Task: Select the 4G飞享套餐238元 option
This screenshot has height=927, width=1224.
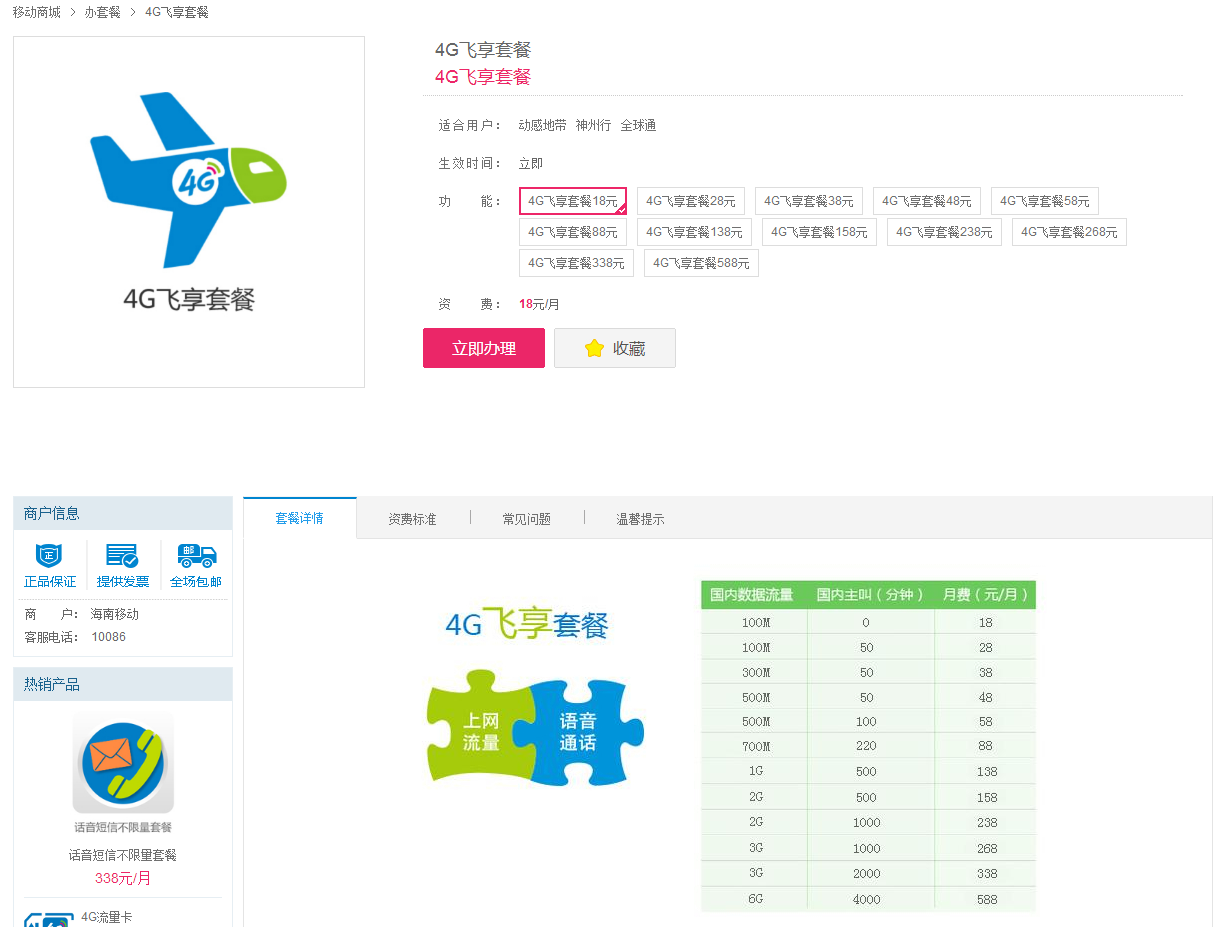Action: point(944,232)
